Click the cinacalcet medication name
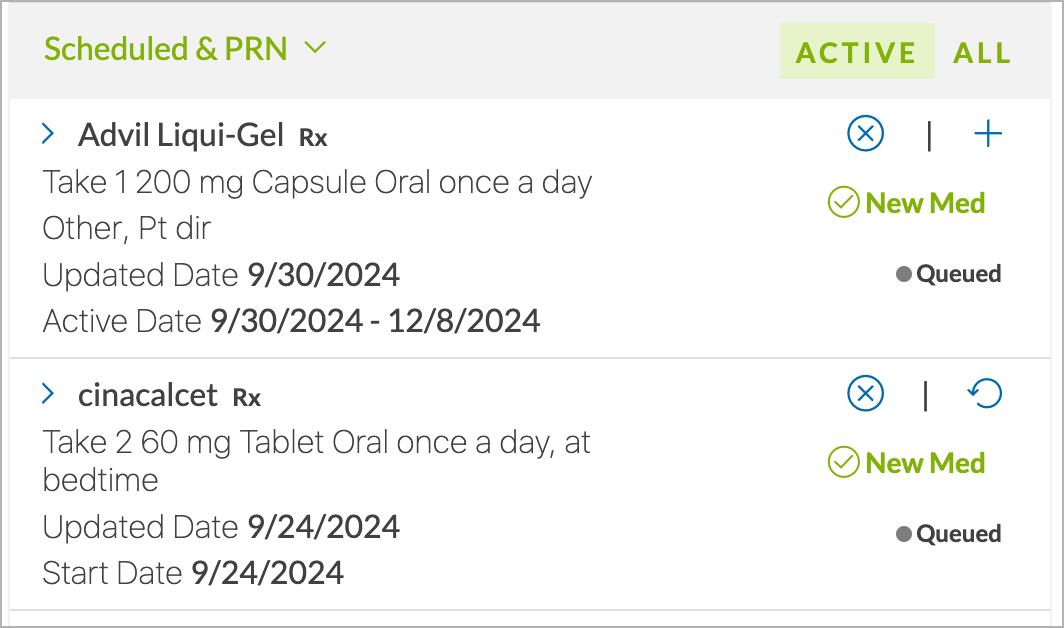 (x=147, y=394)
